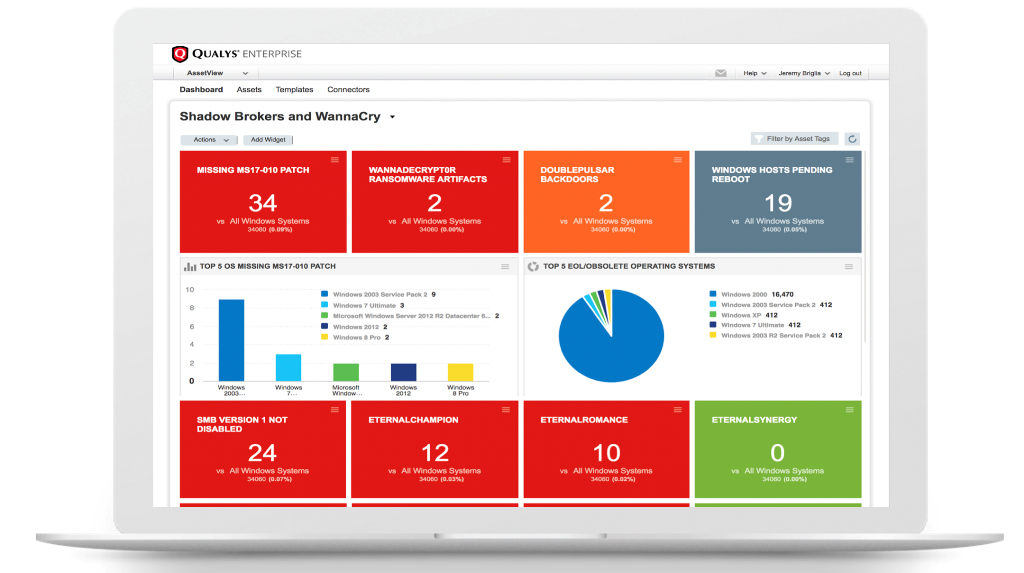This screenshot has height=573, width=1024.
Task: Switch to the Dashboard tab
Action: tap(201, 90)
